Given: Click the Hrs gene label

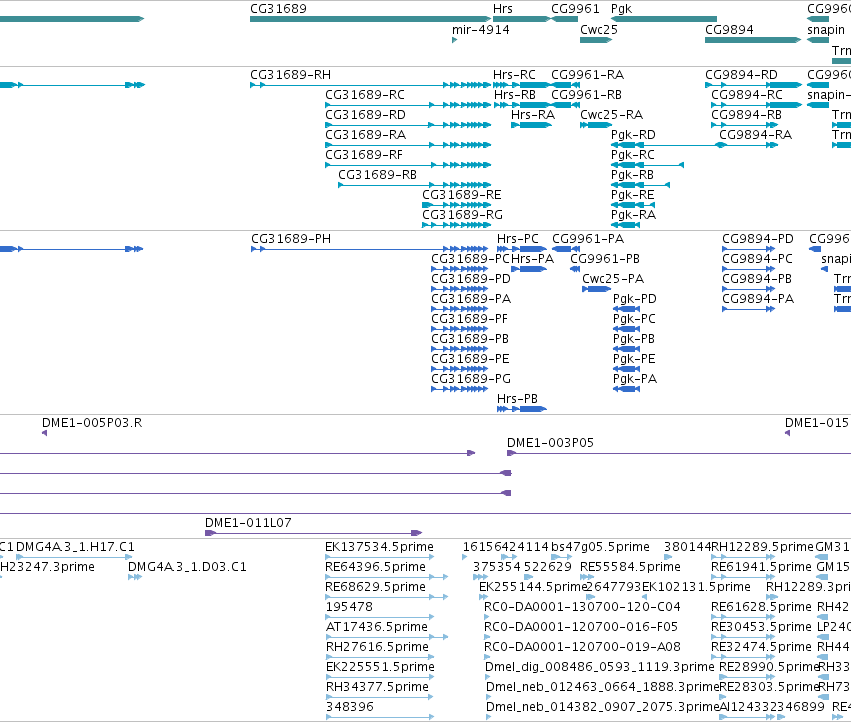Looking at the screenshot, I should [x=503, y=9].
